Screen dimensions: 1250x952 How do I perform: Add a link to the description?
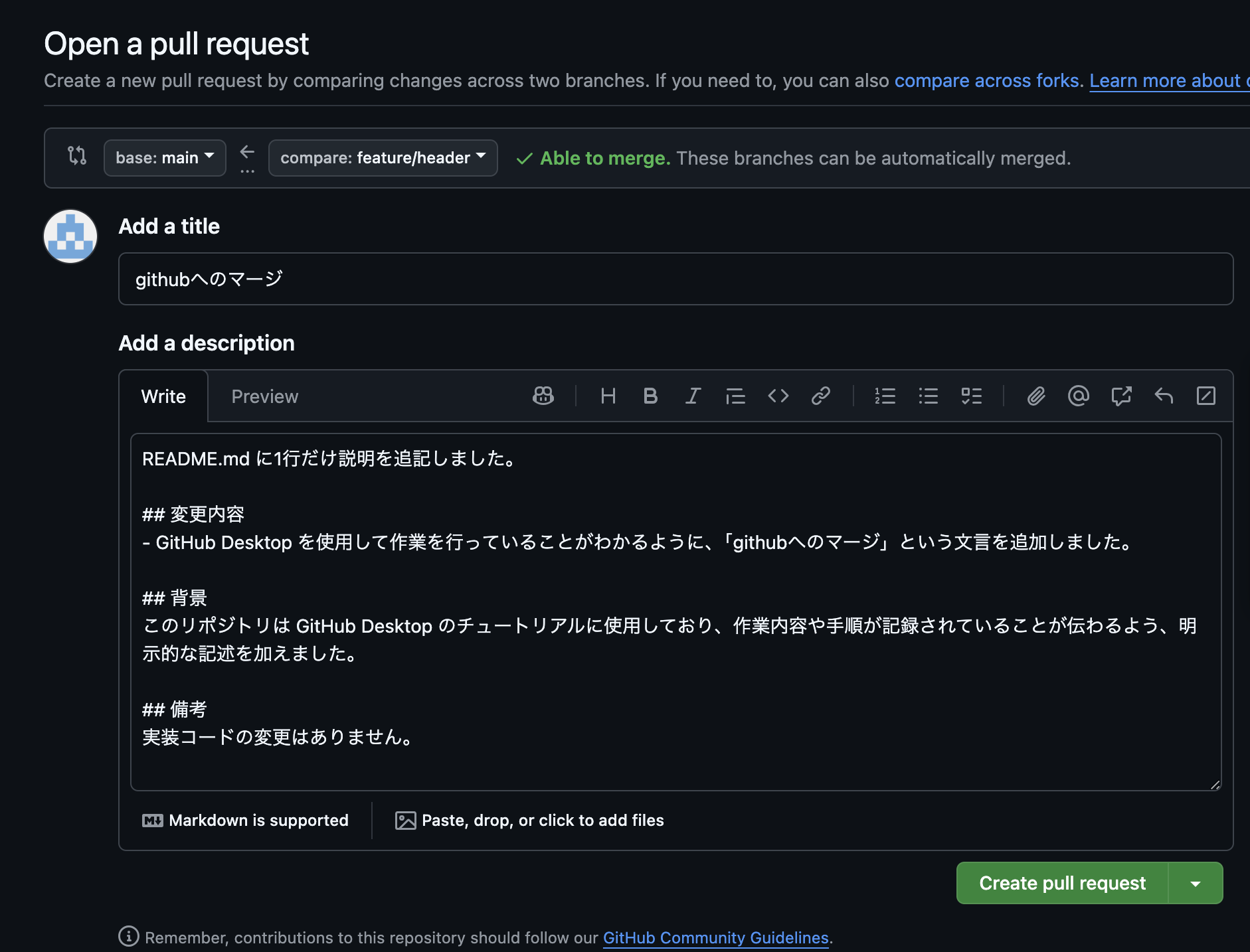821,396
